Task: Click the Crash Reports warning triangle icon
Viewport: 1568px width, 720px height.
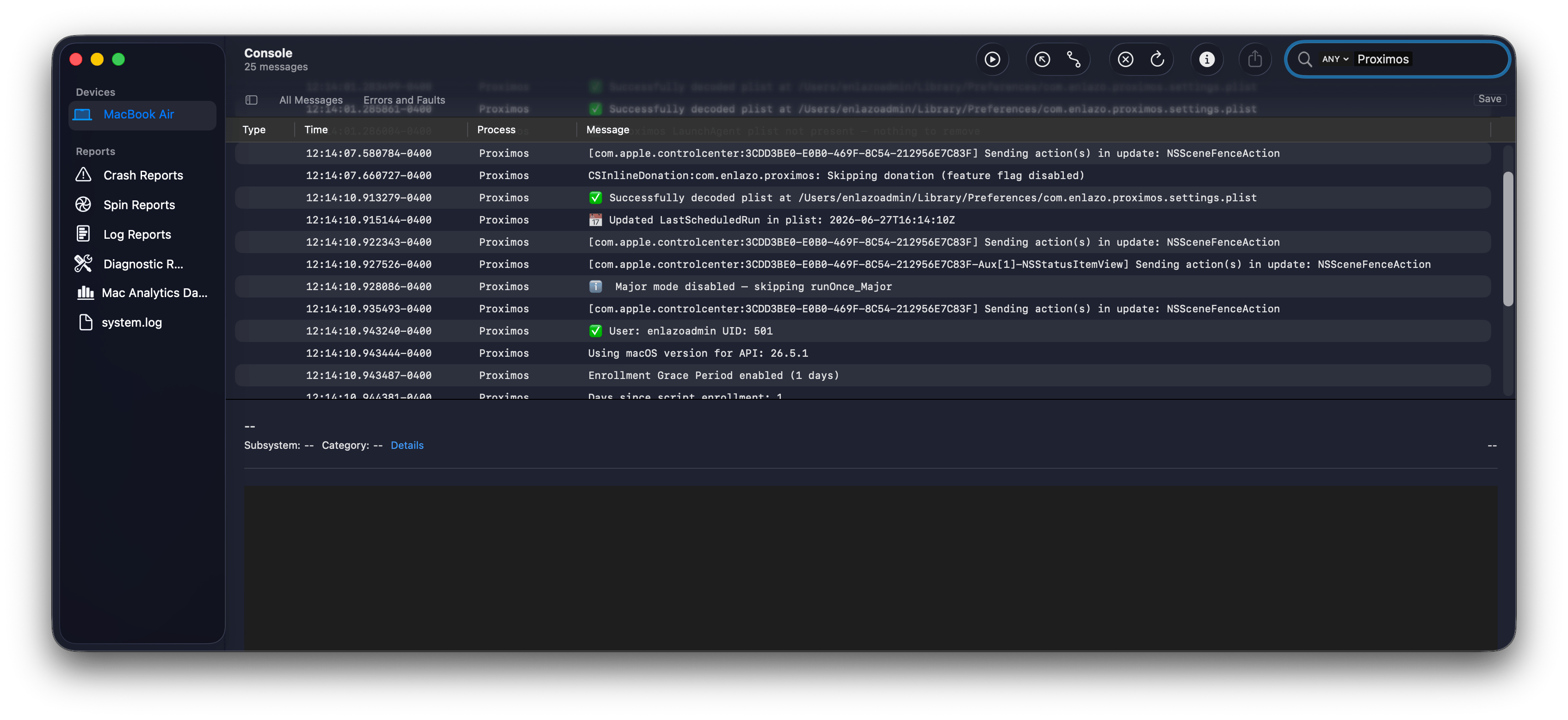Action: pos(83,175)
